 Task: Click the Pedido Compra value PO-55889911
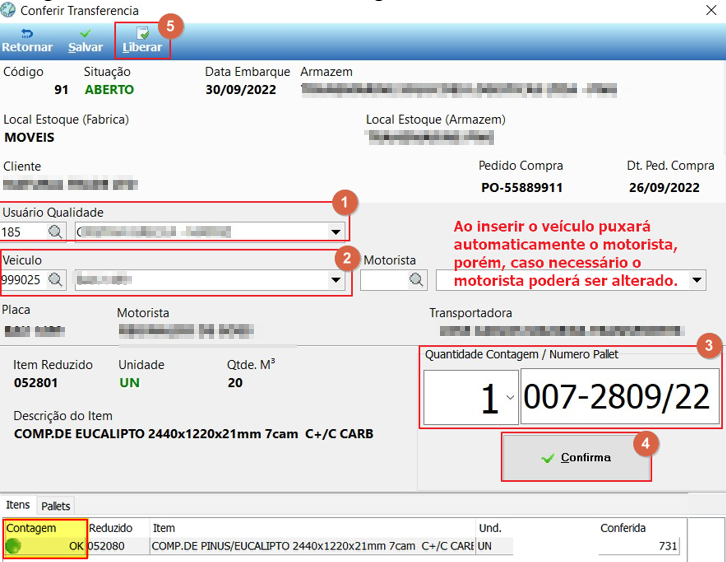pos(521,187)
